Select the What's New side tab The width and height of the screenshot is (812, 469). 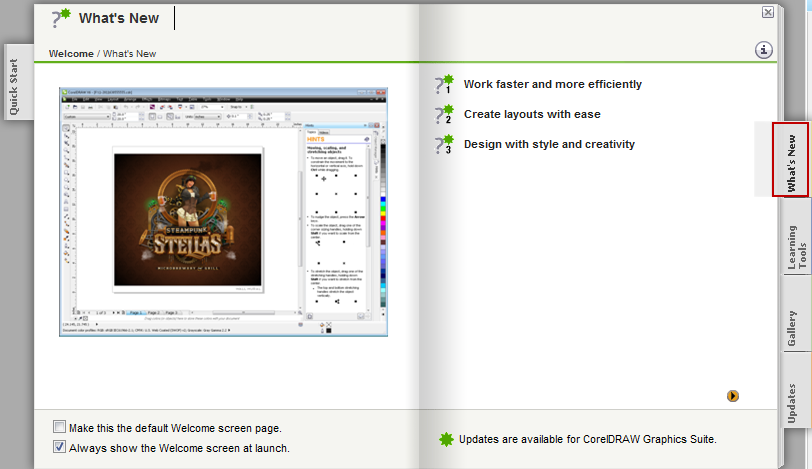click(x=790, y=160)
